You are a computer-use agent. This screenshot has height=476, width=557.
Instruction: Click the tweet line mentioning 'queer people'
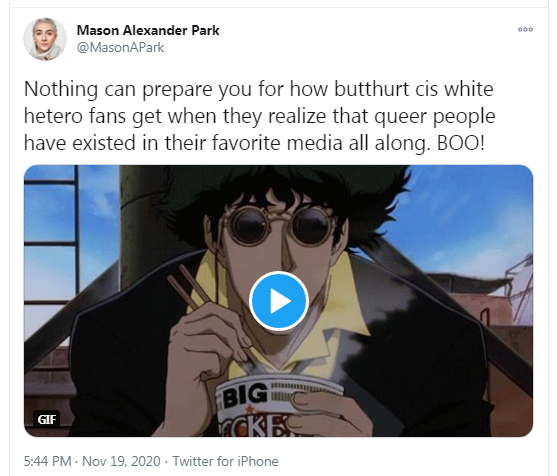tap(259, 116)
